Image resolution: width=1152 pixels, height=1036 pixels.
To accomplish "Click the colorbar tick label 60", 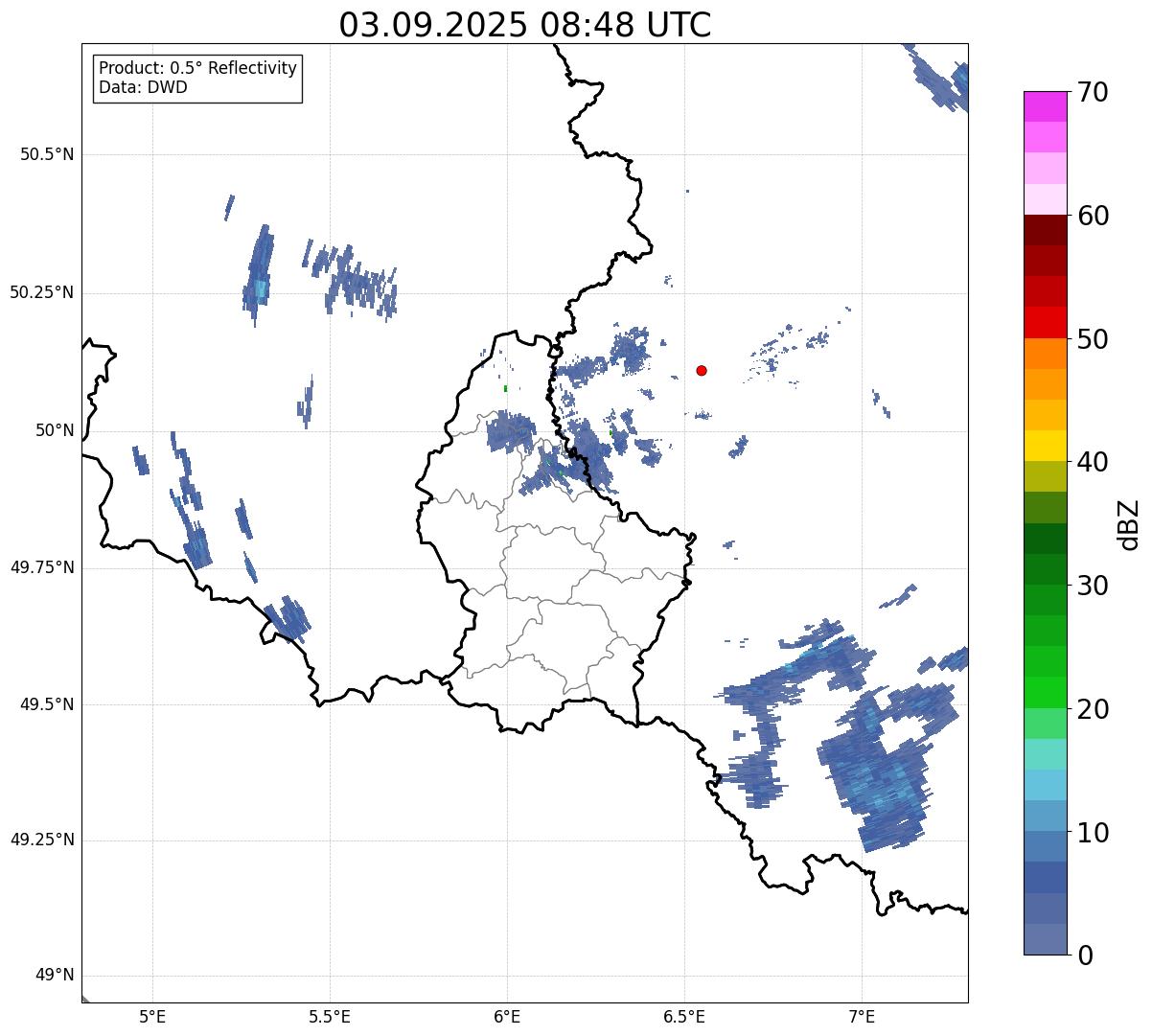I will [x=1093, y=216].
